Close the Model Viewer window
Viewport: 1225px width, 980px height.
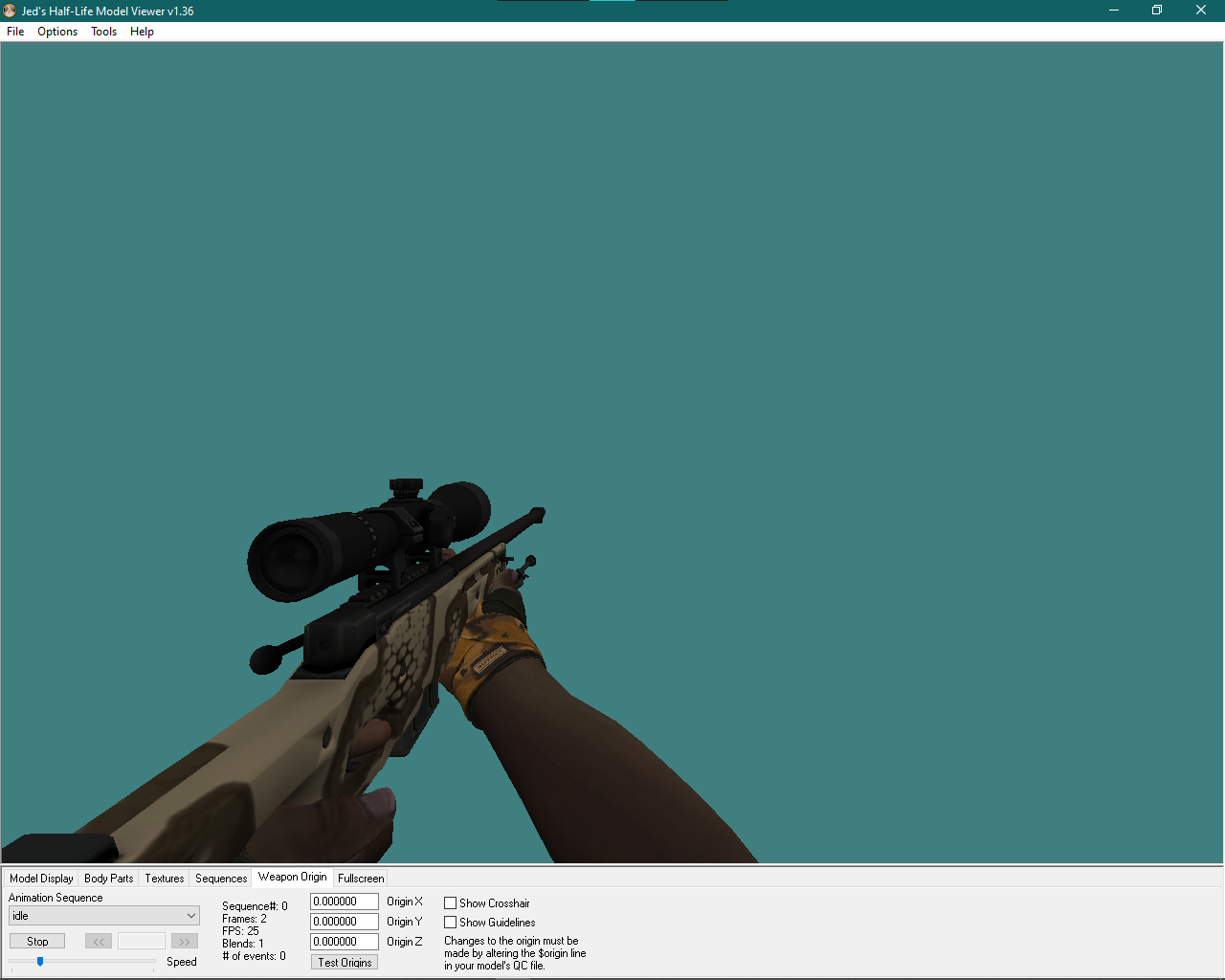(x=1201, y=11)
